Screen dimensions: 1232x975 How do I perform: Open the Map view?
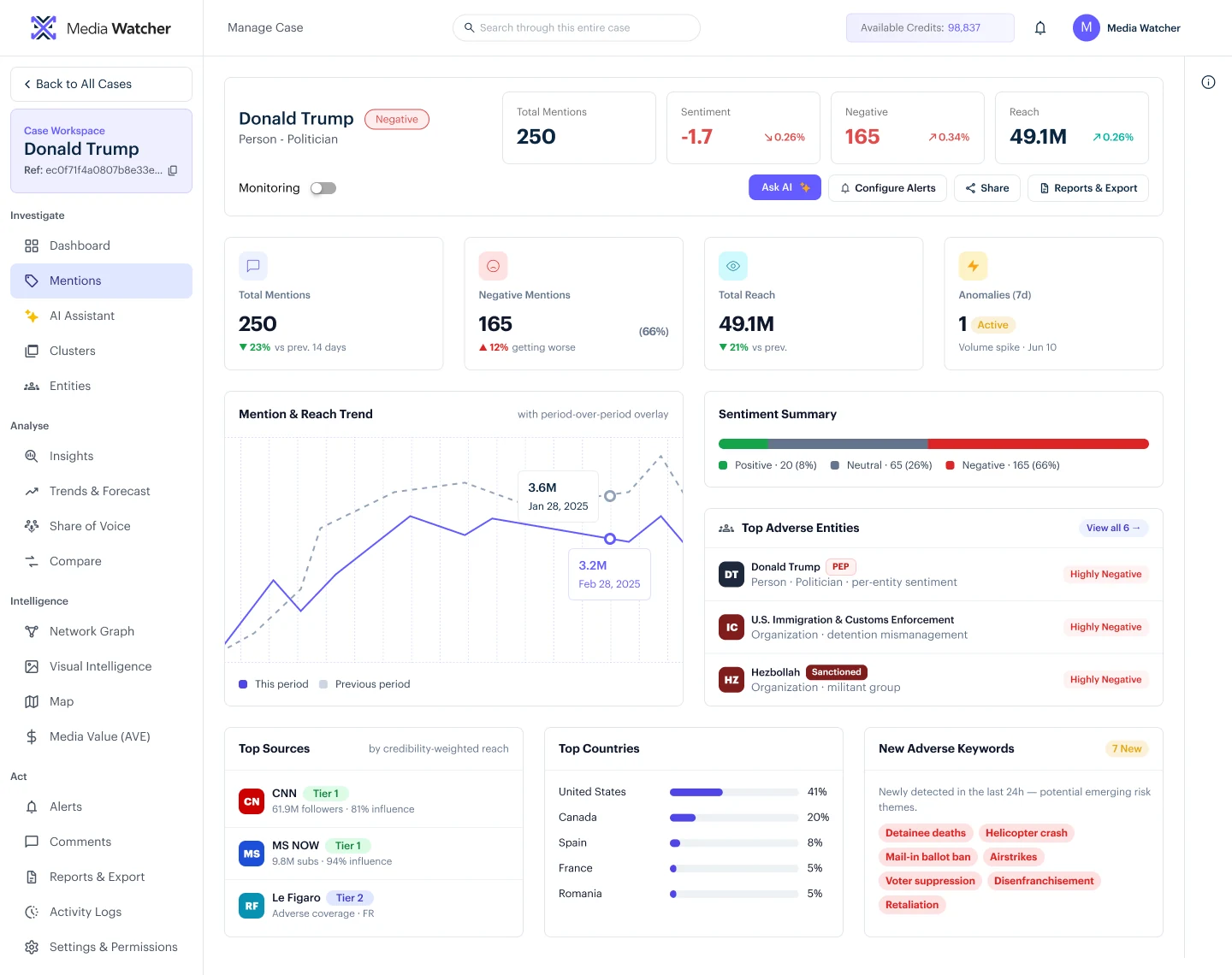pyautogui.click(x=101, y=701)
